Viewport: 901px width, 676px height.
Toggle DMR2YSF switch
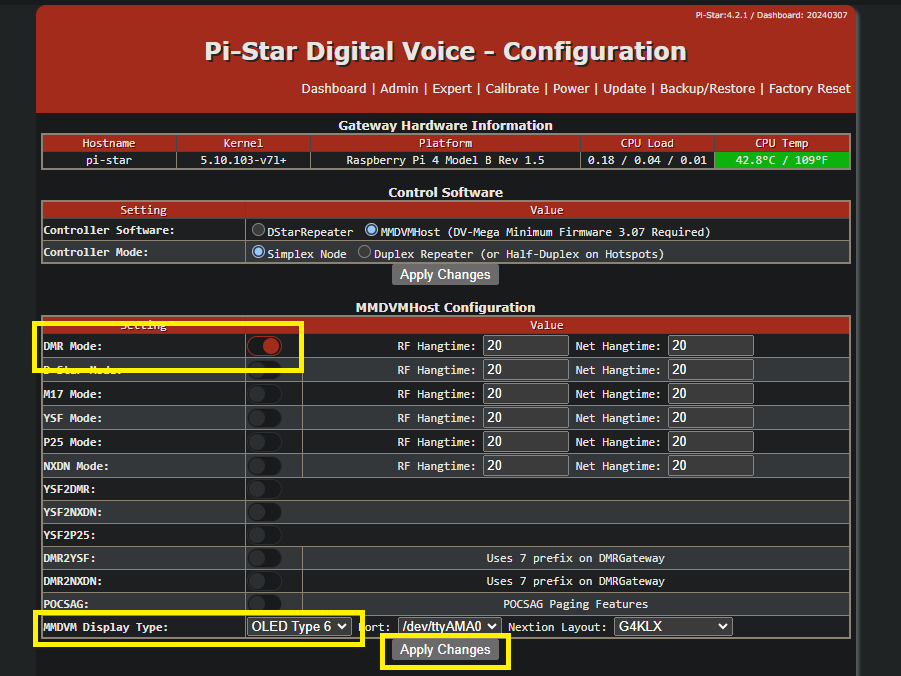265,558
